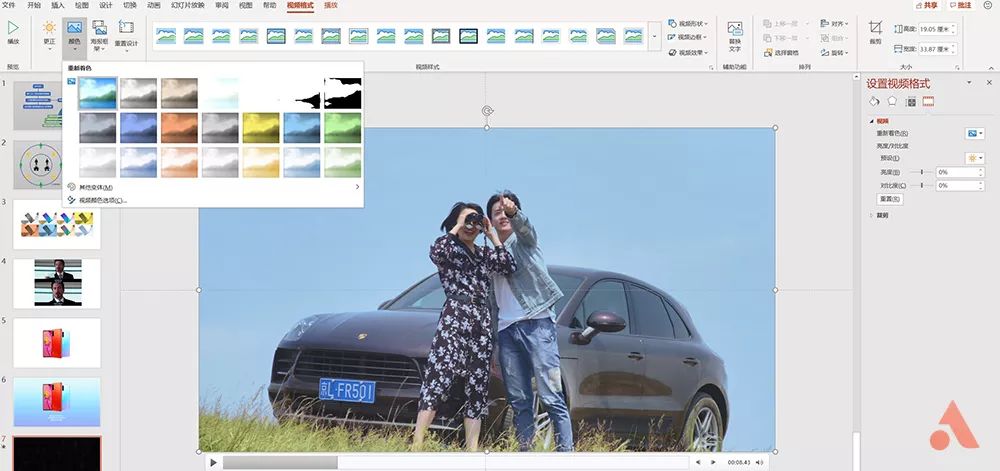1000x471 pixels.
Task: Select the dark orange recolor swatch
Action: (x=179, y=127)
